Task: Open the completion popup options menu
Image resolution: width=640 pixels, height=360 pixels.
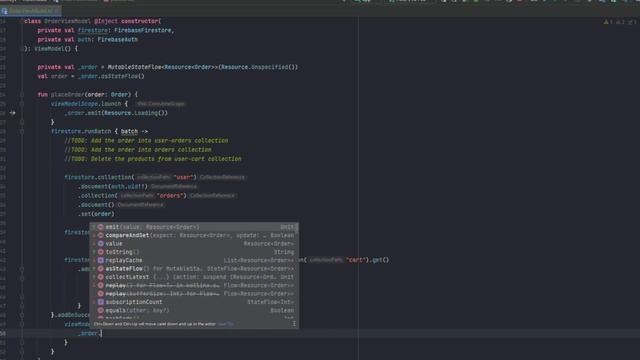Action: click(x=294, y=324)
